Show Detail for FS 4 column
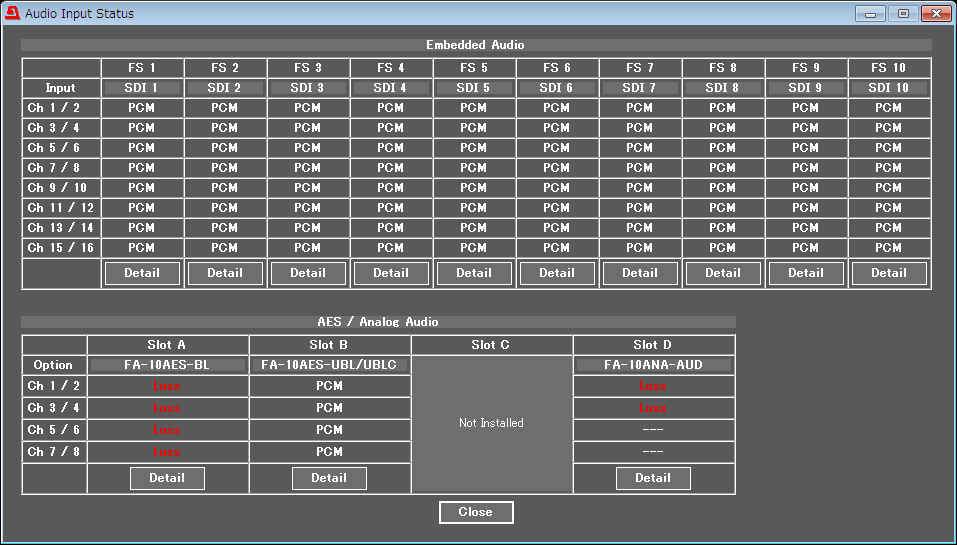Screen dimensions: 957x545 pos(390,273)
